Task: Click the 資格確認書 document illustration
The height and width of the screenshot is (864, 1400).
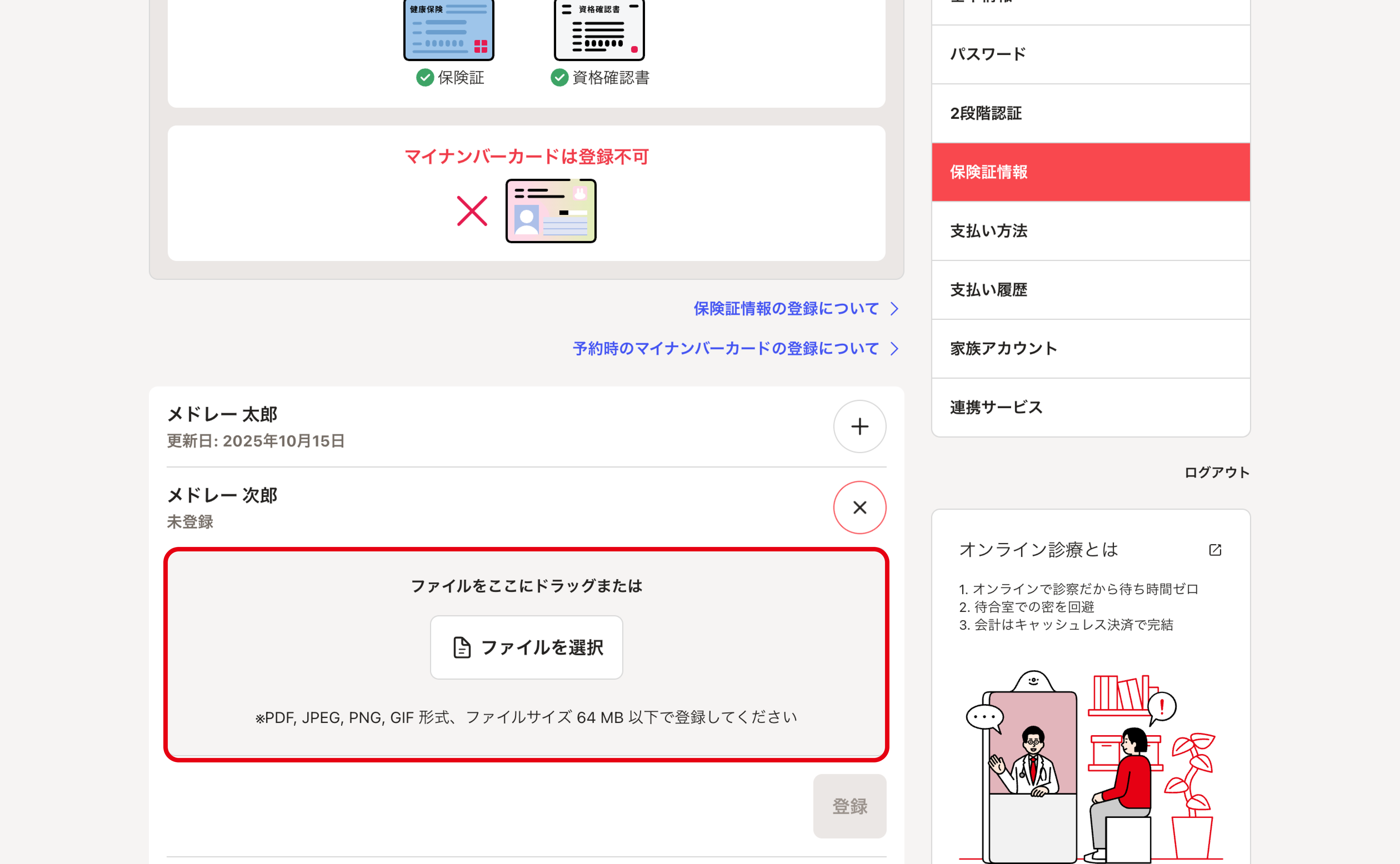Action: [x=599, y=30]
